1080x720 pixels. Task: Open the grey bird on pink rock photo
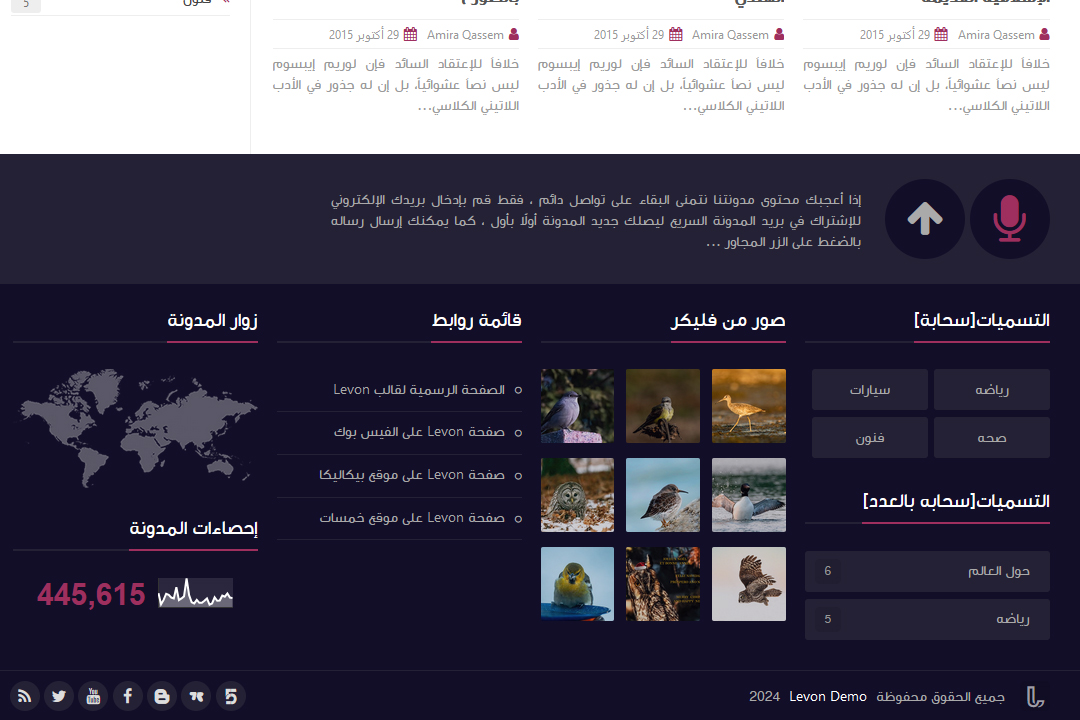coord(577,406)
